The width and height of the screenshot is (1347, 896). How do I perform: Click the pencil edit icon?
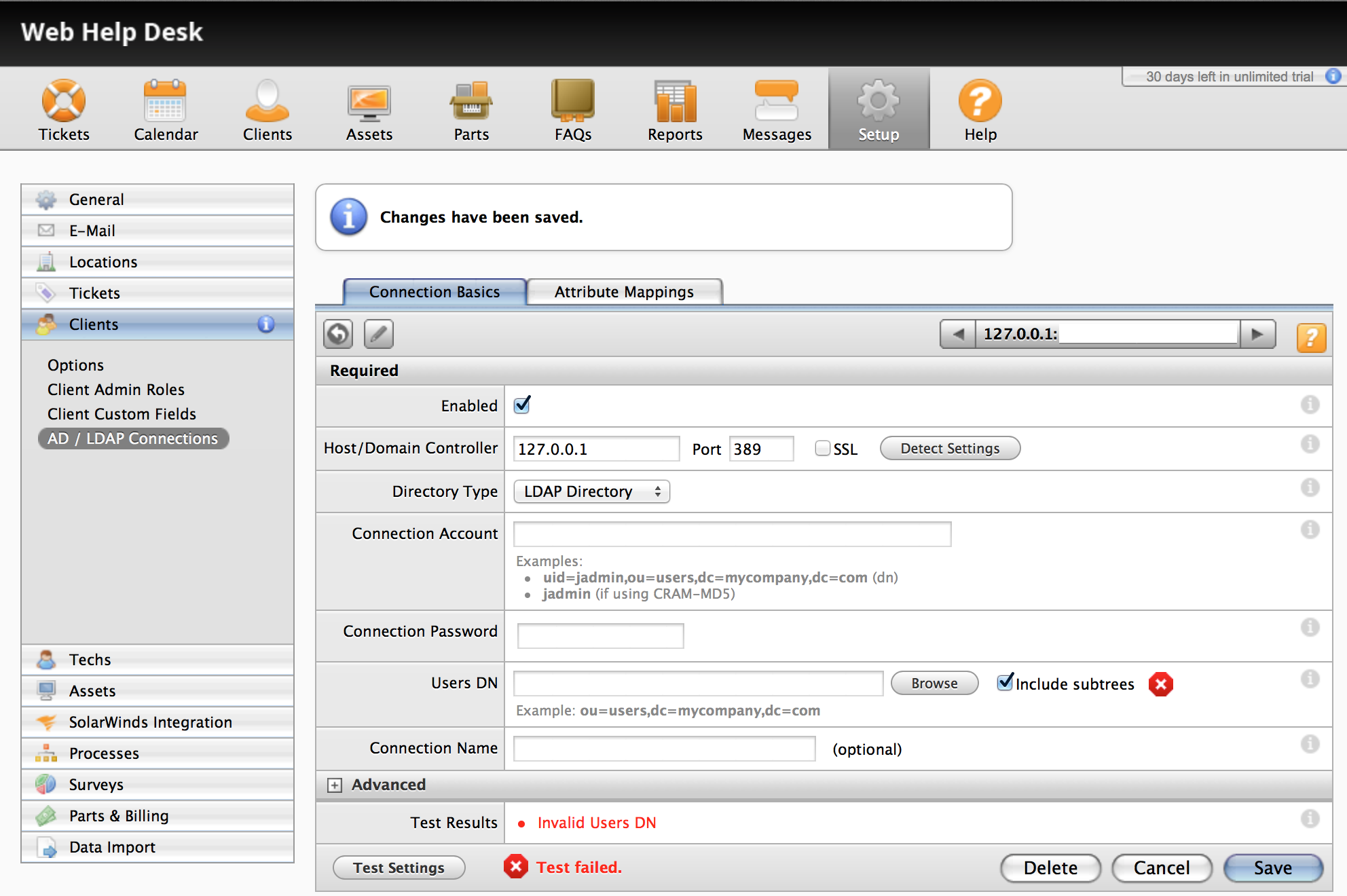[379, 334]
